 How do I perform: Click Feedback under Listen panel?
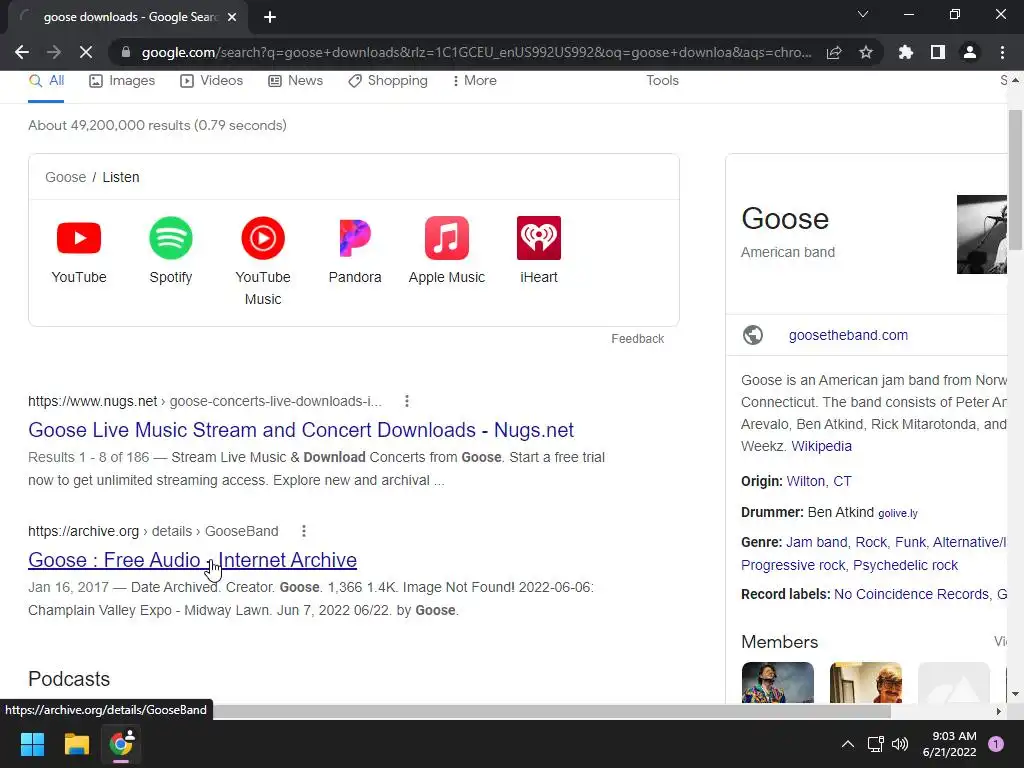point(637,338)
